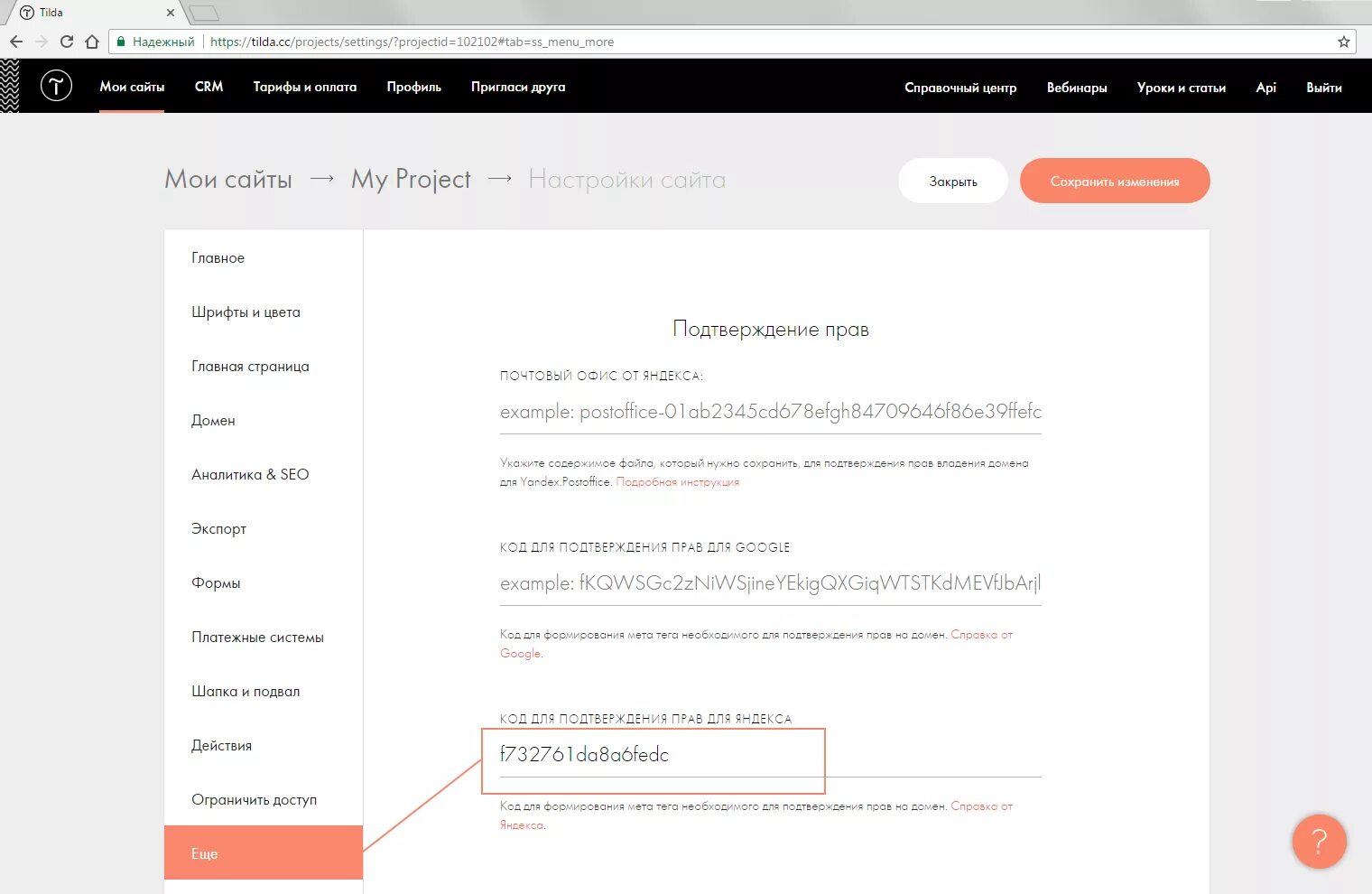This screenshot has height=894, width=1372.
Task: Select Действия settings tab
Action: [x=264, y=745]
